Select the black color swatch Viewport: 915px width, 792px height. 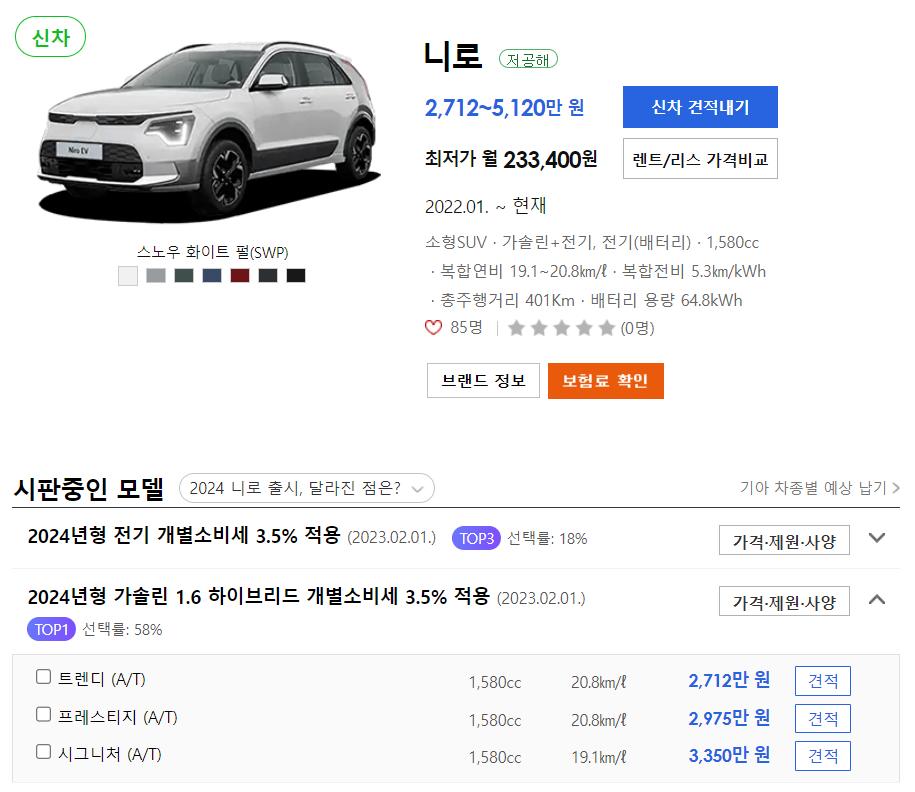296,275
